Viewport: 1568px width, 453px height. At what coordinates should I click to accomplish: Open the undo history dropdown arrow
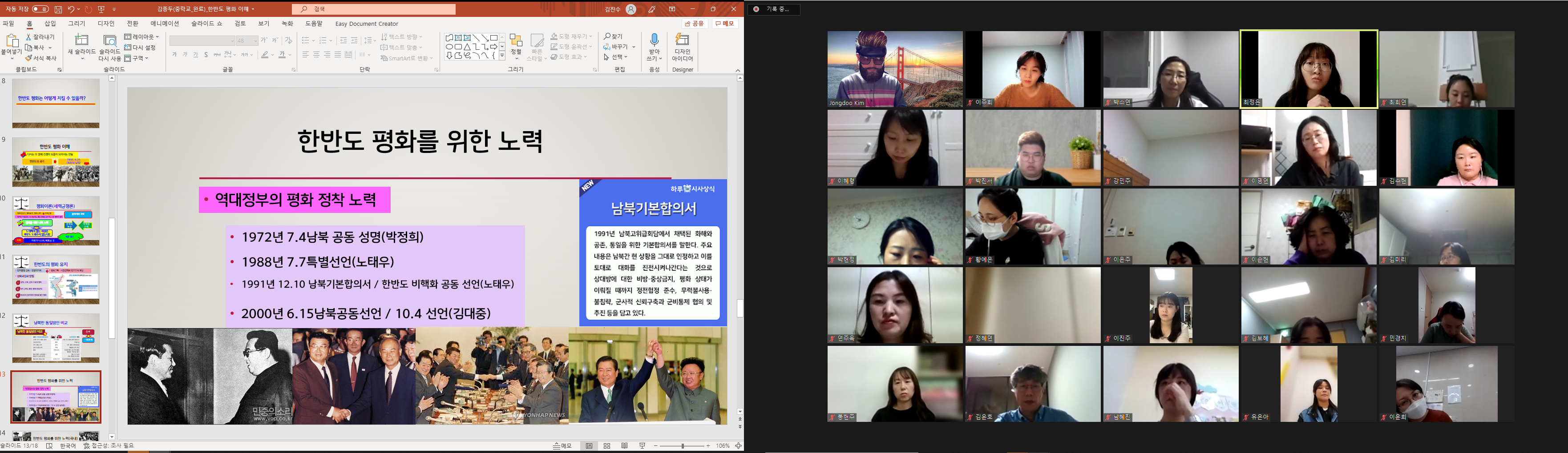(x=79, y=9)
